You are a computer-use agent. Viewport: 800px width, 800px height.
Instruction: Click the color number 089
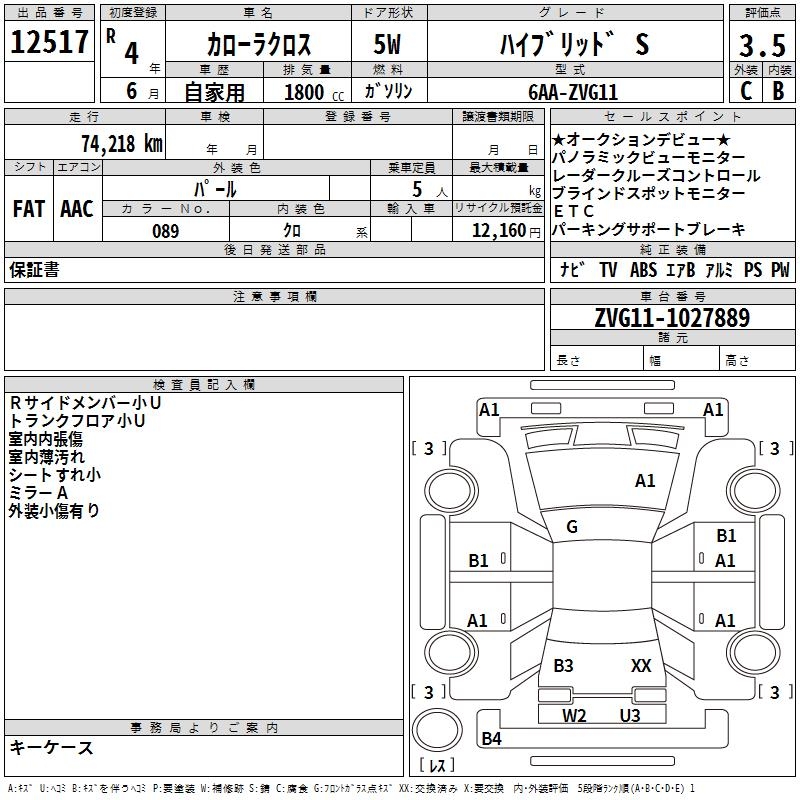click(166, 231)
